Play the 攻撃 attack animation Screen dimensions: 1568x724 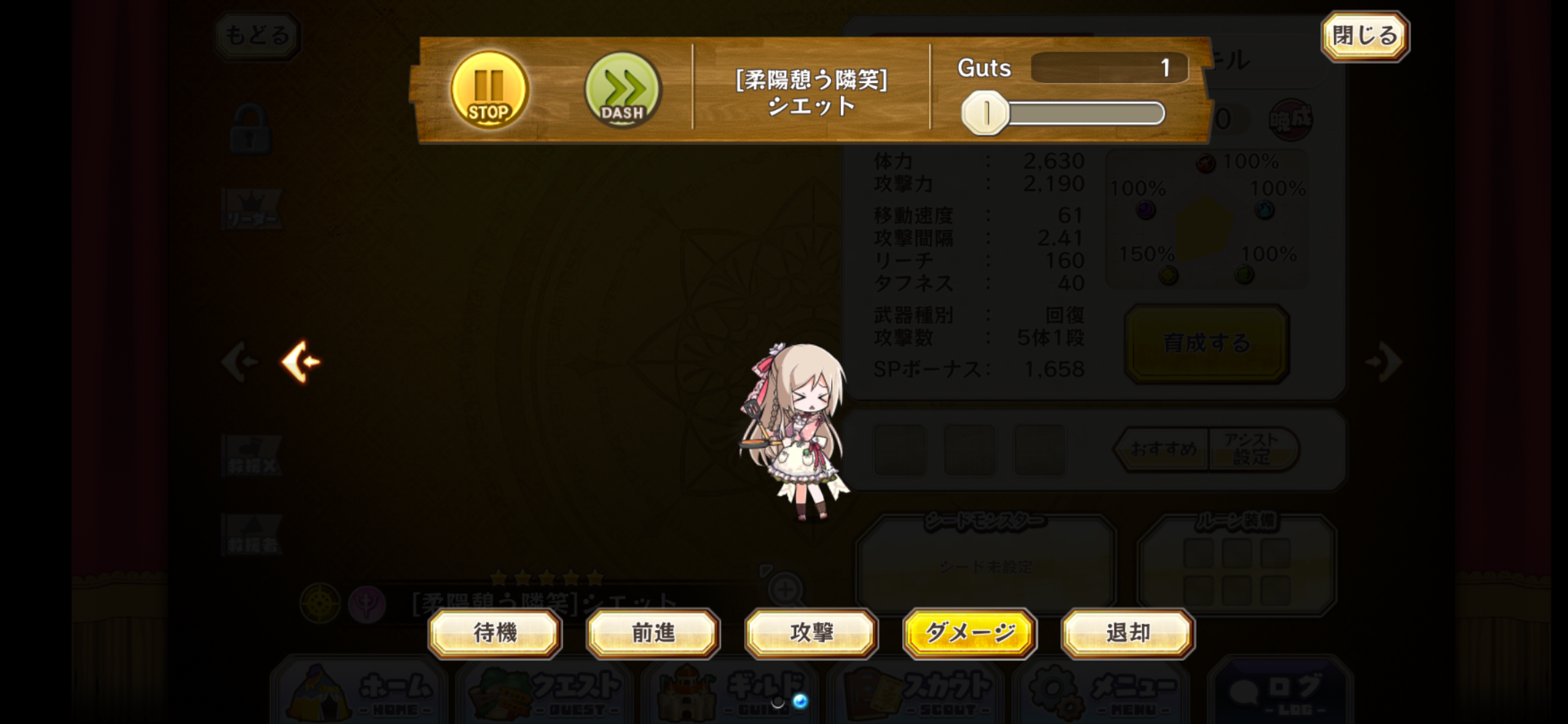point(811,633)
